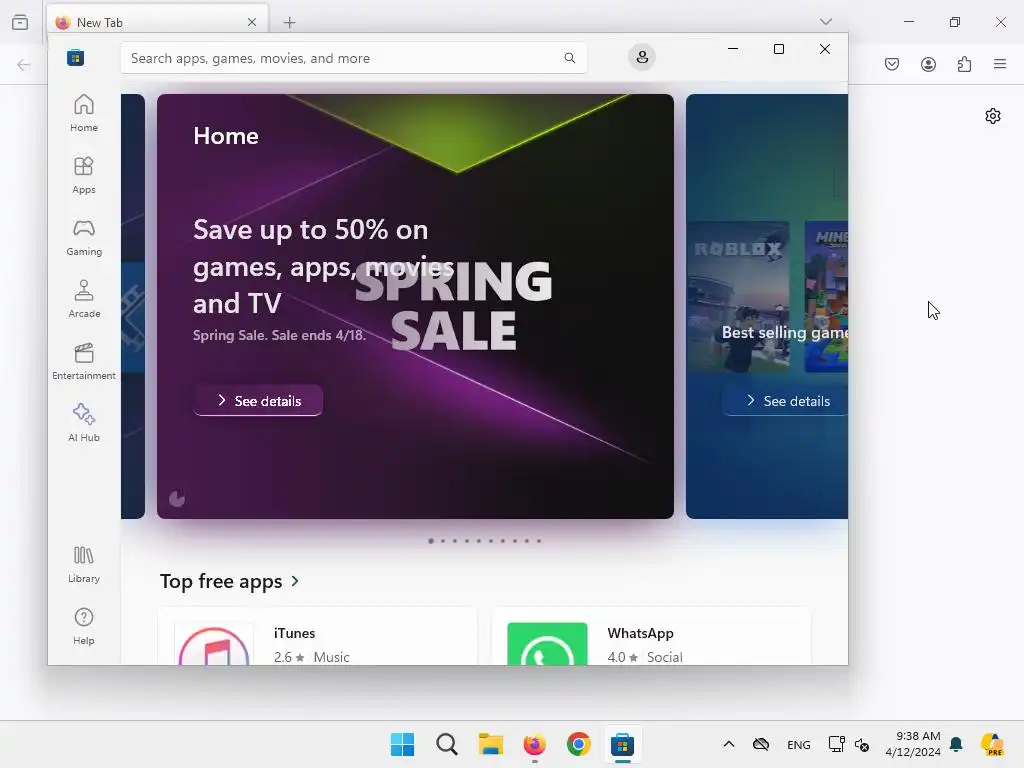Click the ENG language indicator
This screenshot has height=768, width=1024.
click(799, 745)
